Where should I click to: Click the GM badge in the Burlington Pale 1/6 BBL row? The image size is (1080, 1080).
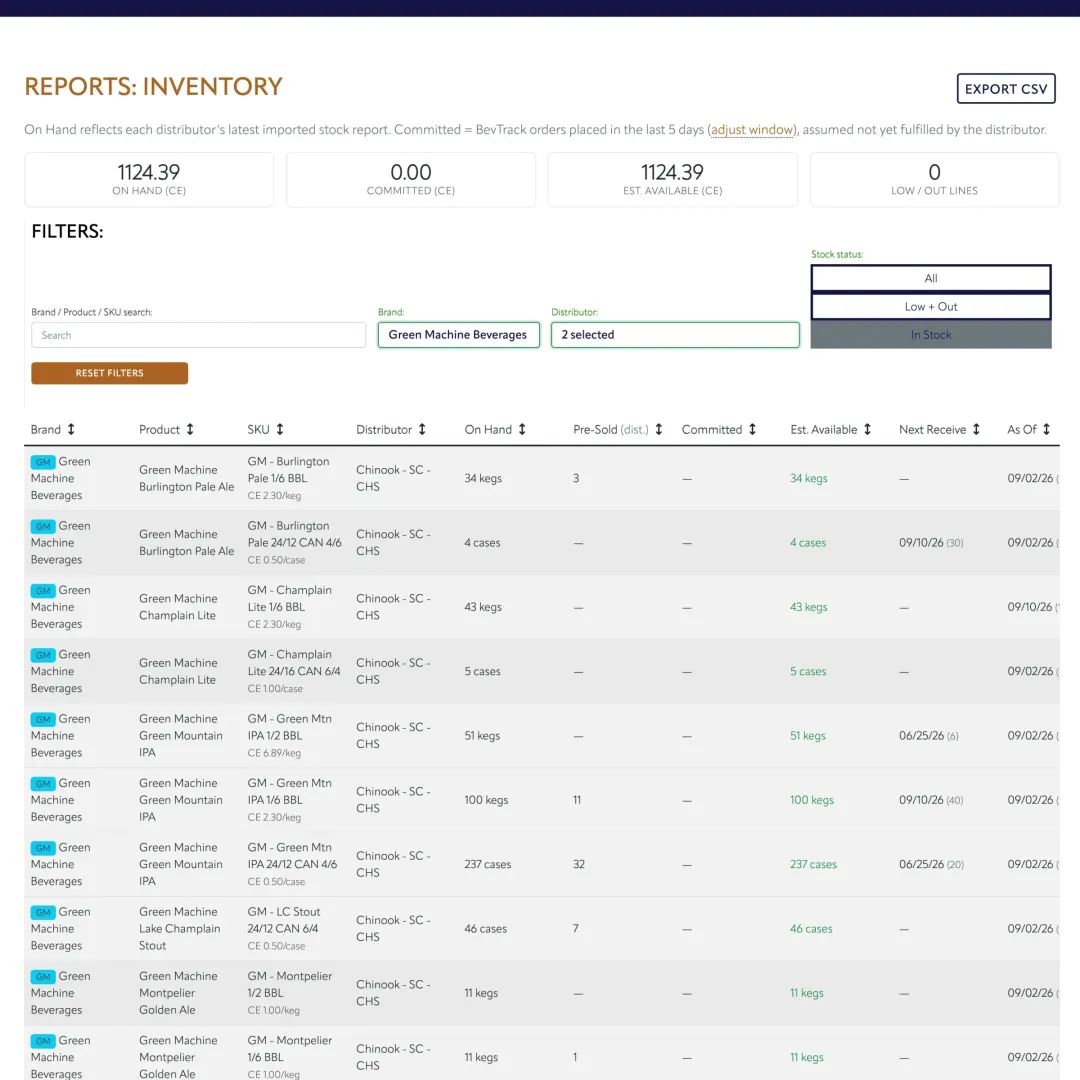pyautogui.click(x=43, y=462)
